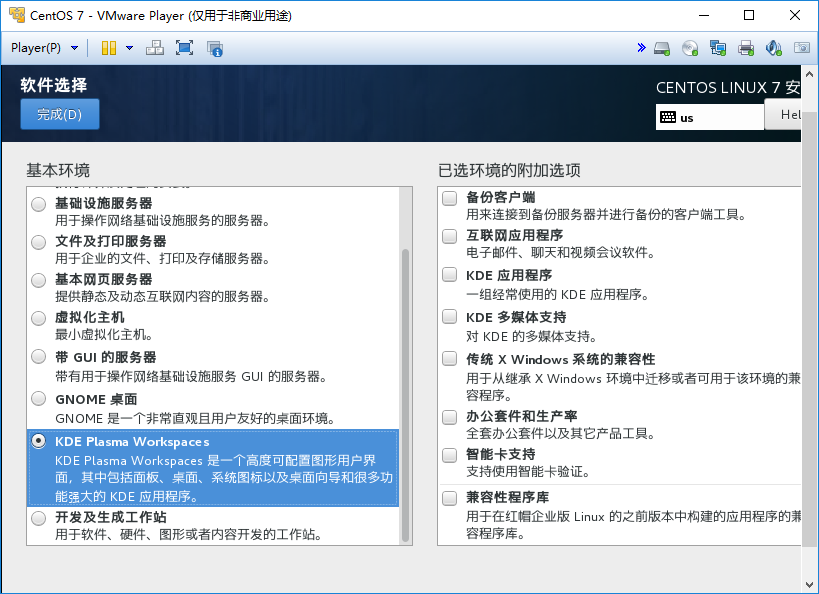Click the camera/screenshot device icon
The image size is (819, 594).
pos(802,48)
